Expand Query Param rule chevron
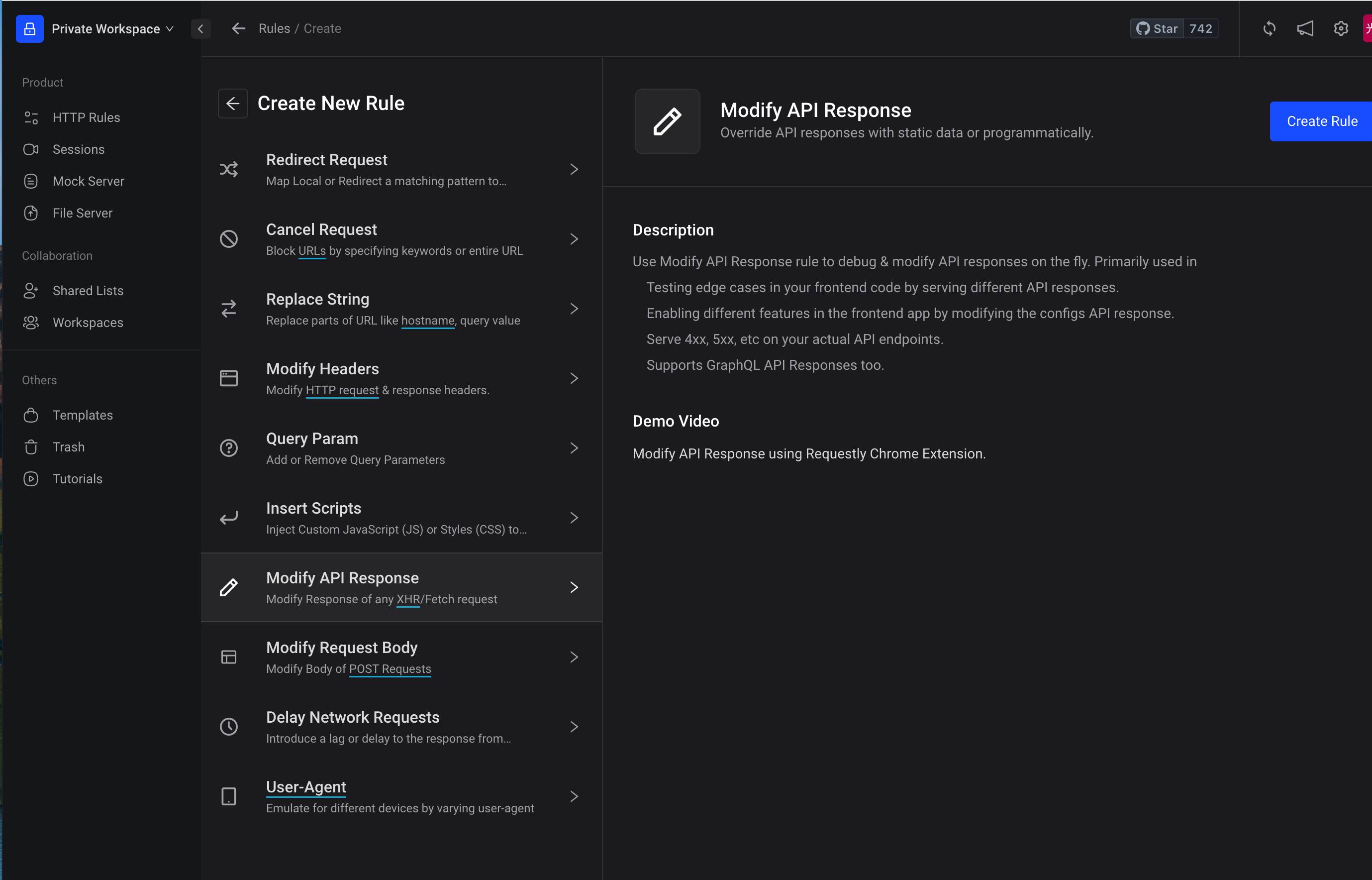1372x880 pixels. (574, 448)
